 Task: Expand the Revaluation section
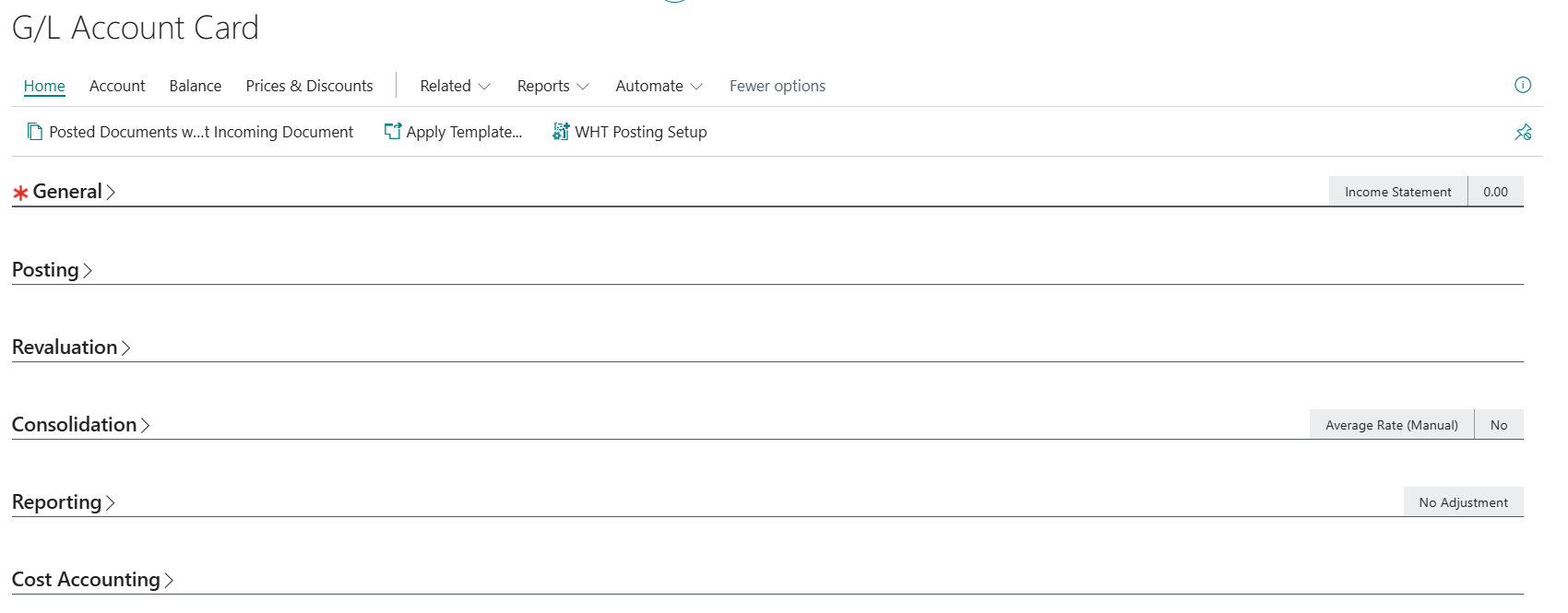coord(65,348)
